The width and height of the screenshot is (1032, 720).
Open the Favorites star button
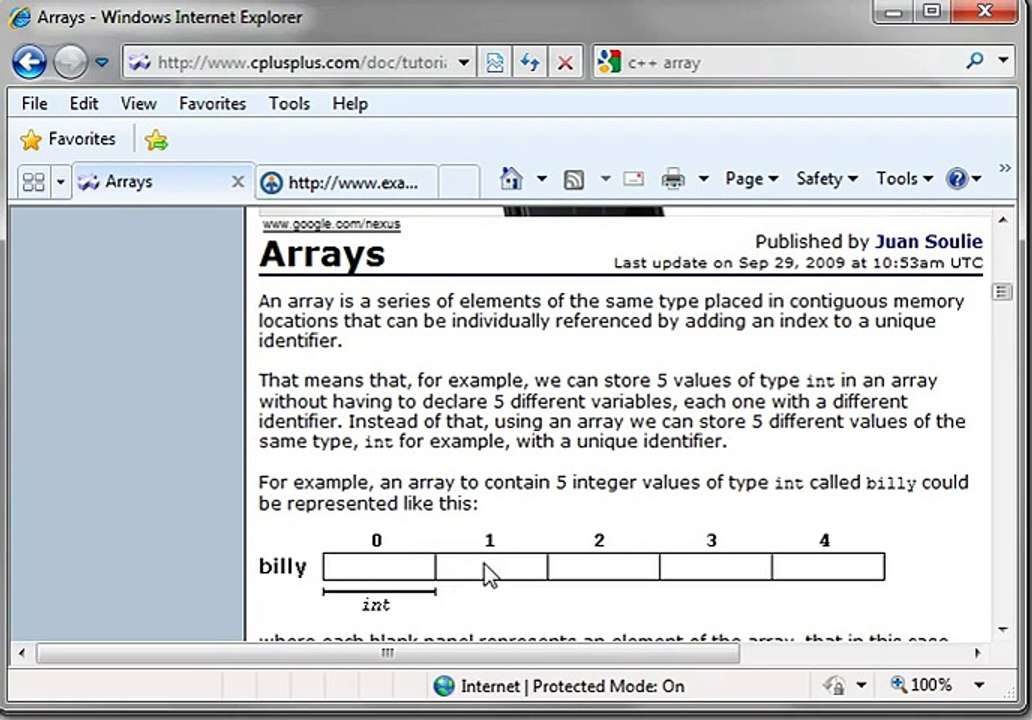click(67, 139)
